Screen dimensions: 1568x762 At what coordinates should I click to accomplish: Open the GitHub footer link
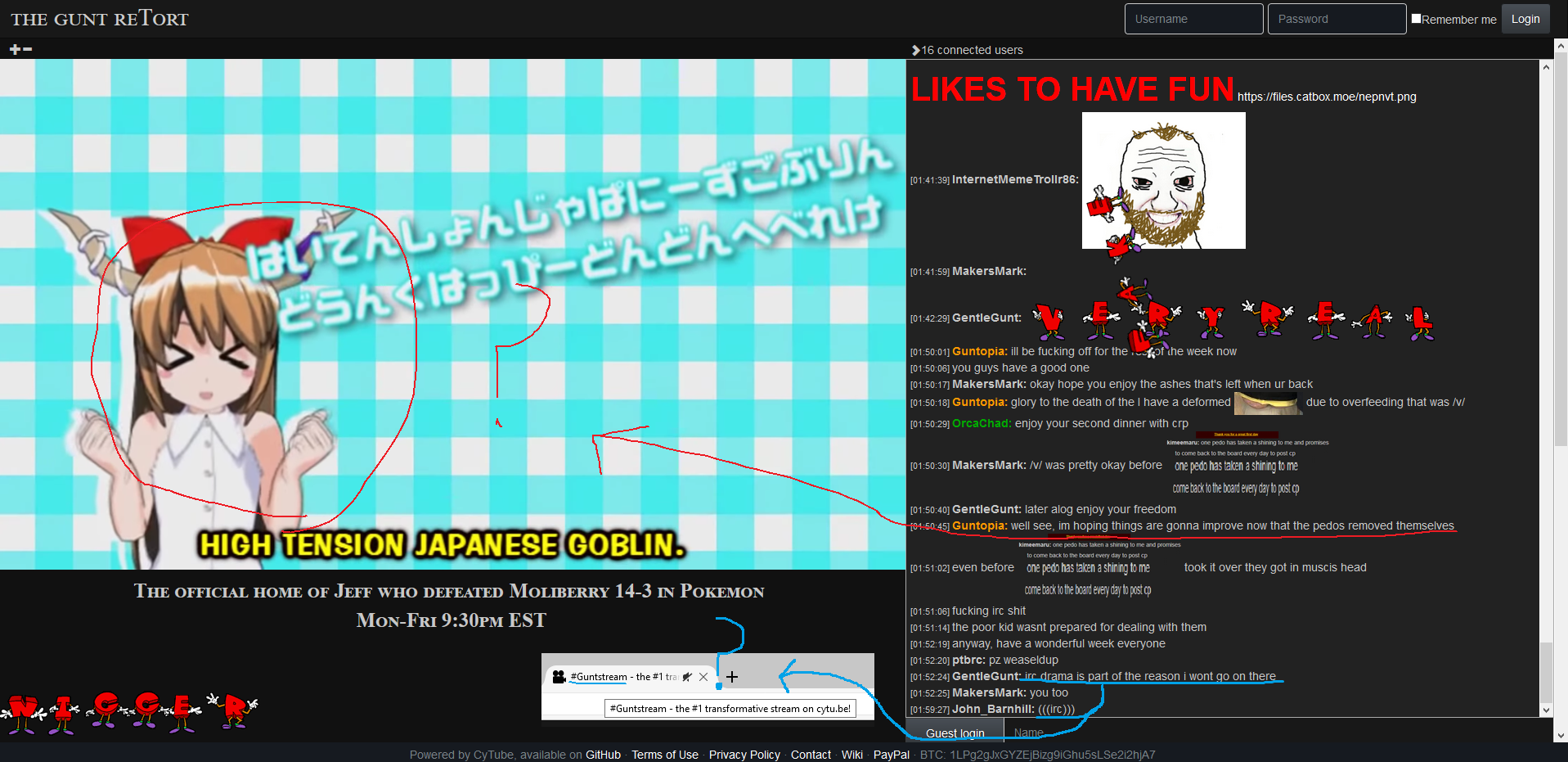tap(603, 755)
